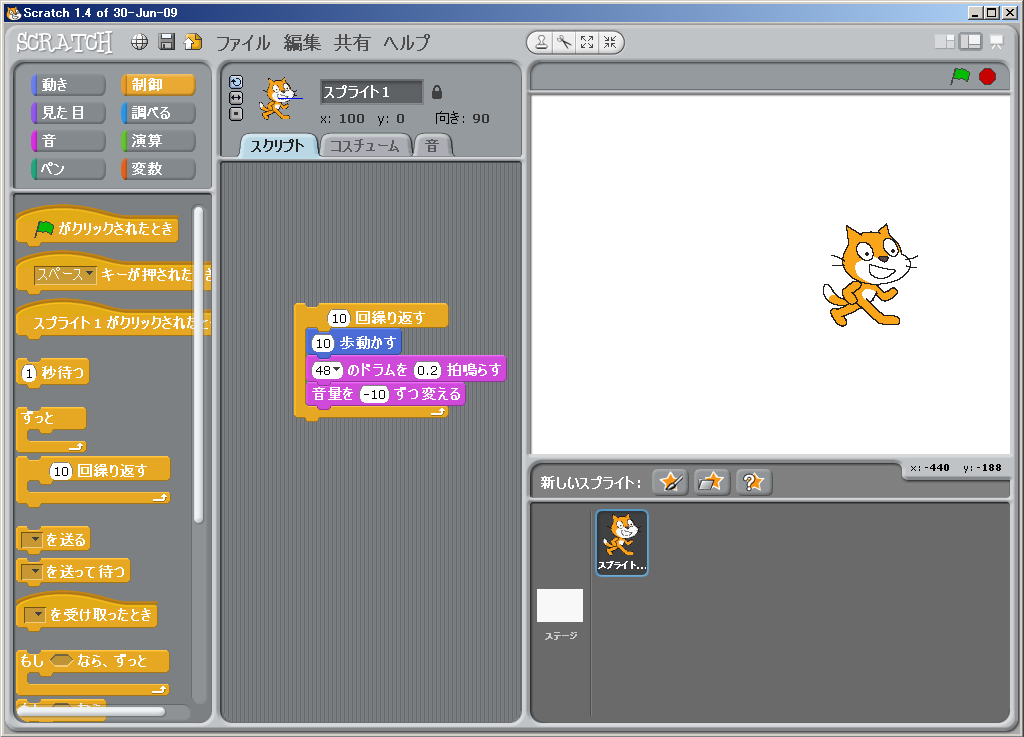Screen dimensions: 1024x737
Task: Select the スプライト1 sprite thumbnail
Action: tap(622, 542)
